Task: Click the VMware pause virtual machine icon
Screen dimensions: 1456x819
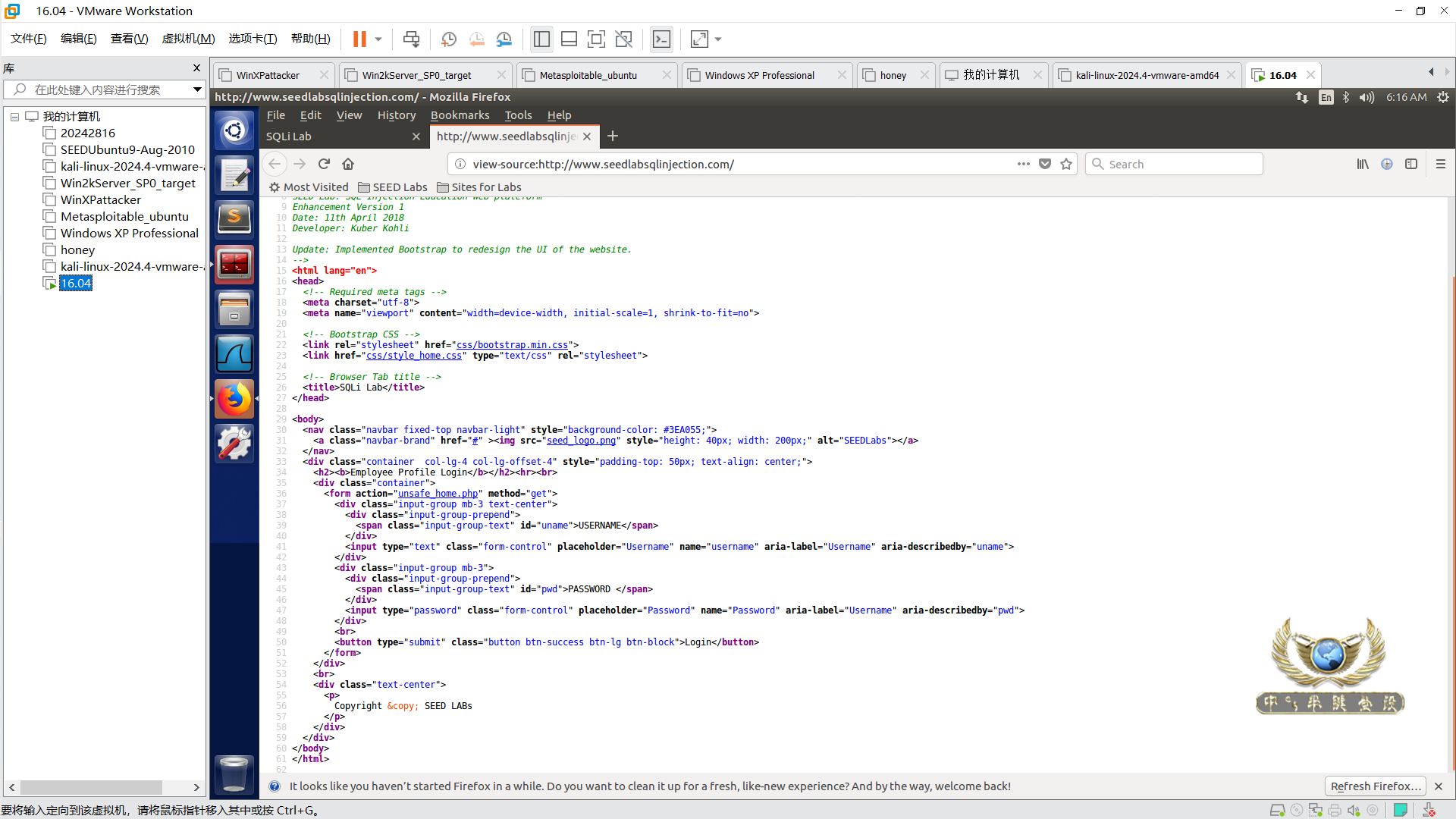Action: 359,39
